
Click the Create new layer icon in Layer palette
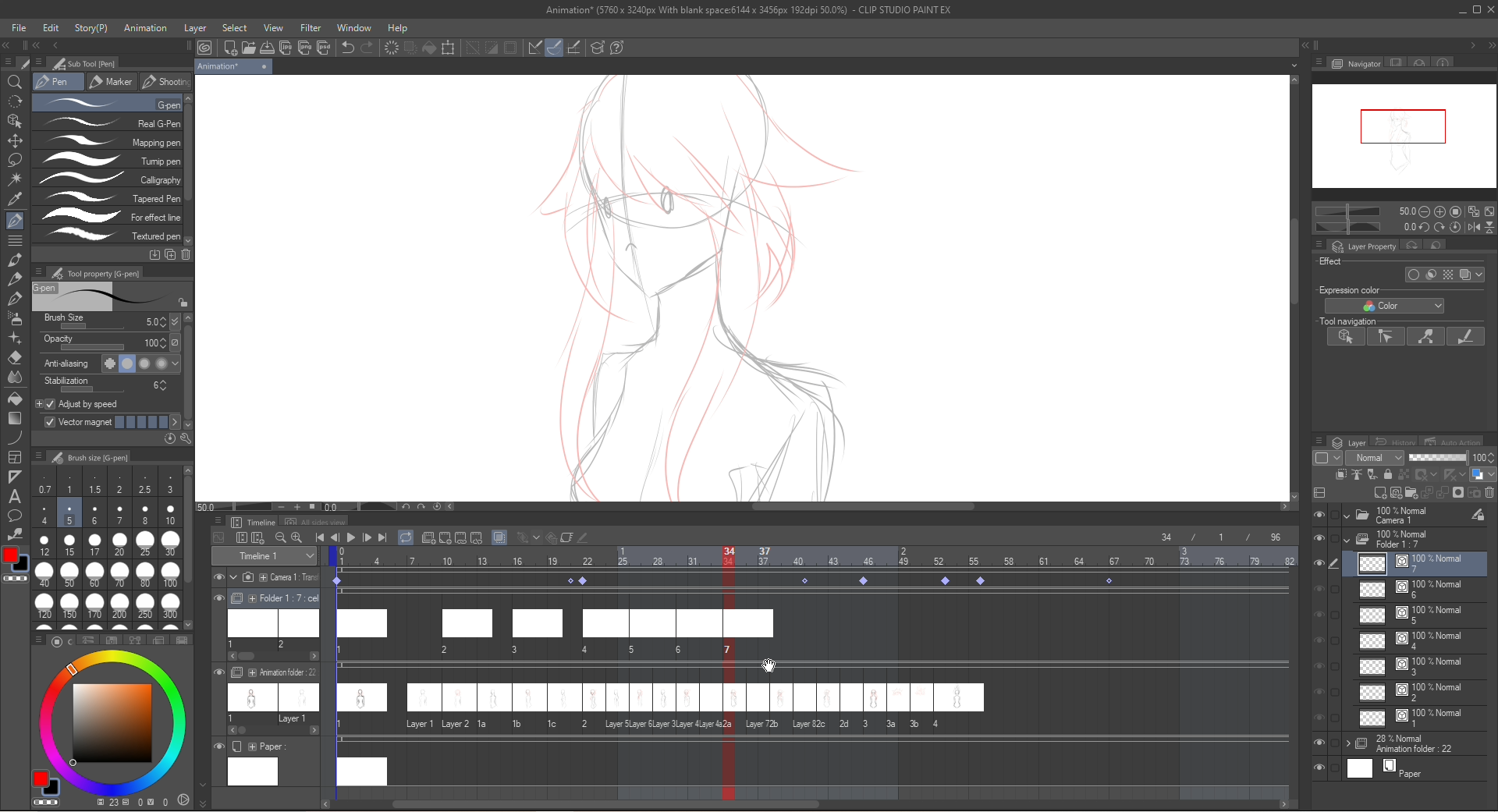(1381, 493)
